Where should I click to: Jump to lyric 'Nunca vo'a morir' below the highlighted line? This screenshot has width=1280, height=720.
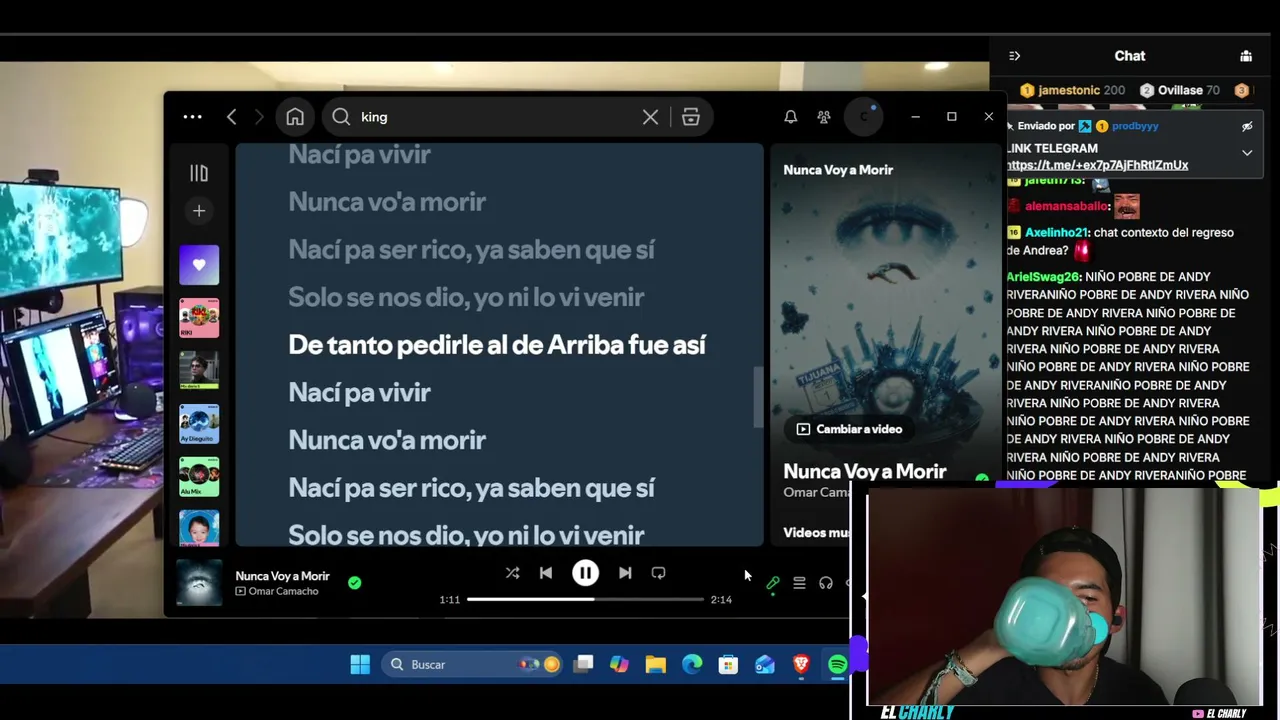(387, 440)
